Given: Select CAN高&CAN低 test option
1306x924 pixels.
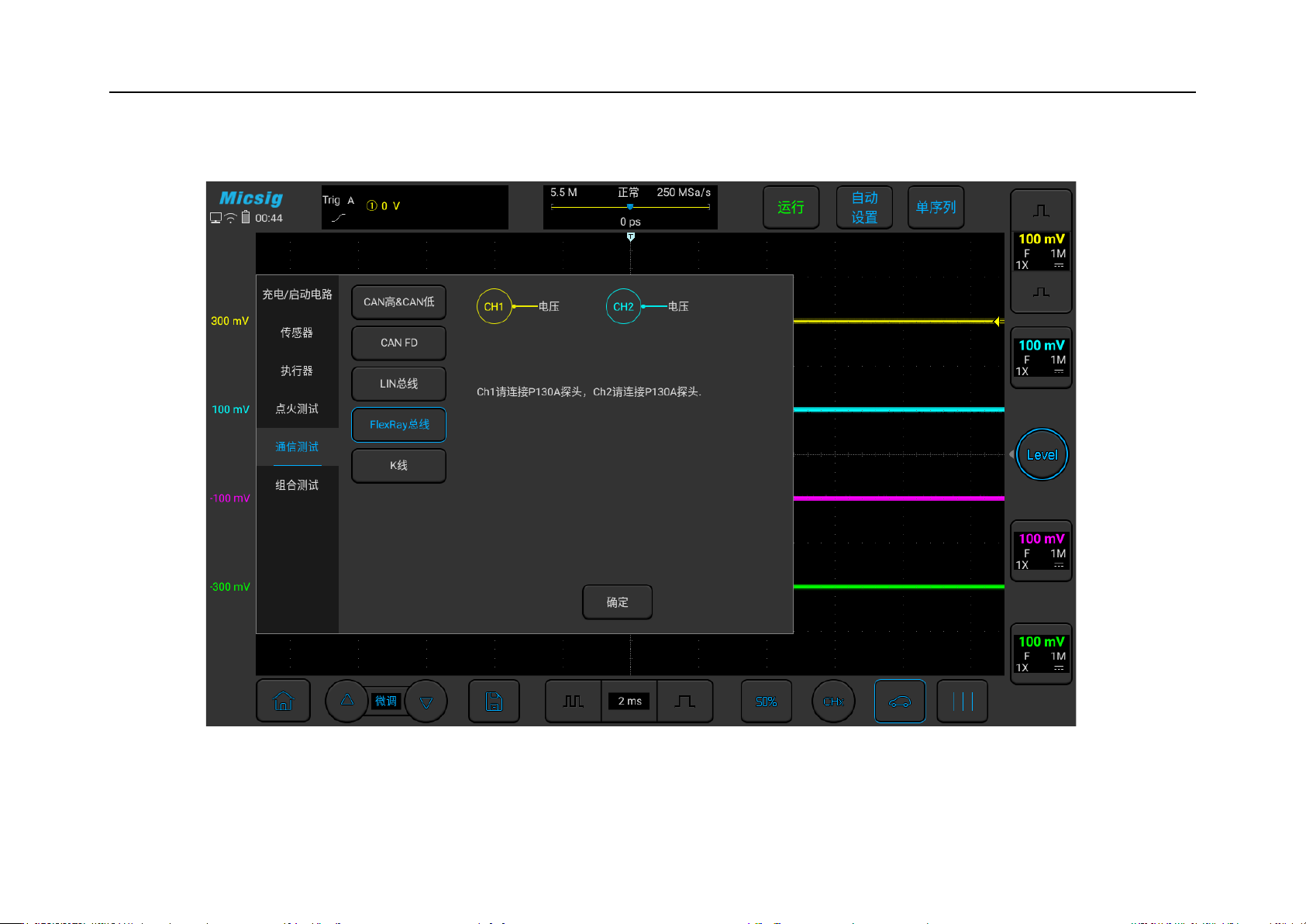Looking at the screenshot, I should tap(398, 302).
